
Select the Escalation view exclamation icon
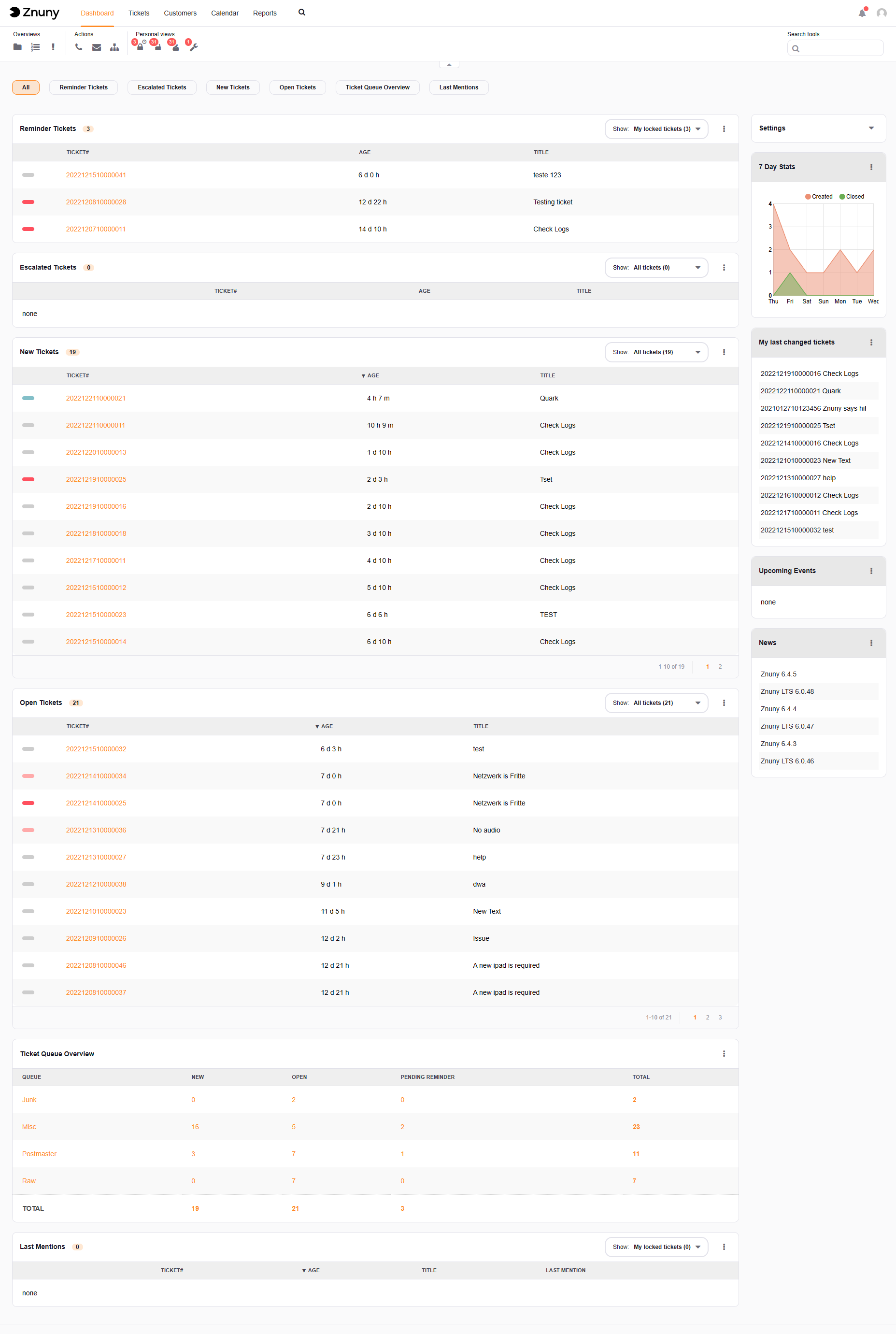coord(53,47)
